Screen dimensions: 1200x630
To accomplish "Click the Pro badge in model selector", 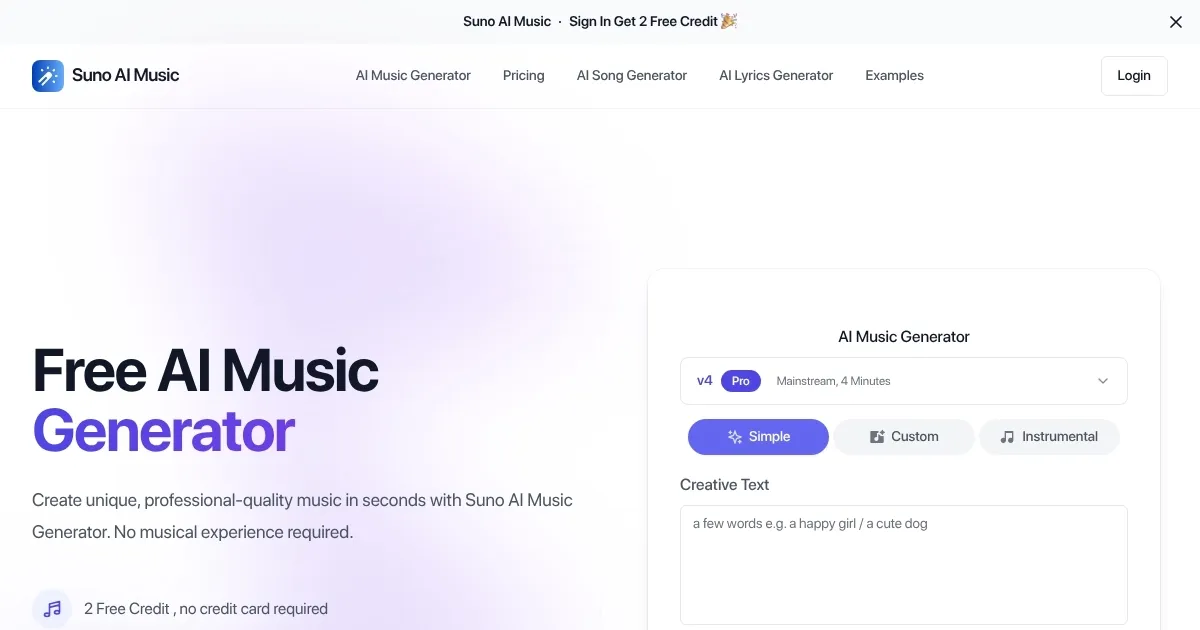I will click(741, 381).
